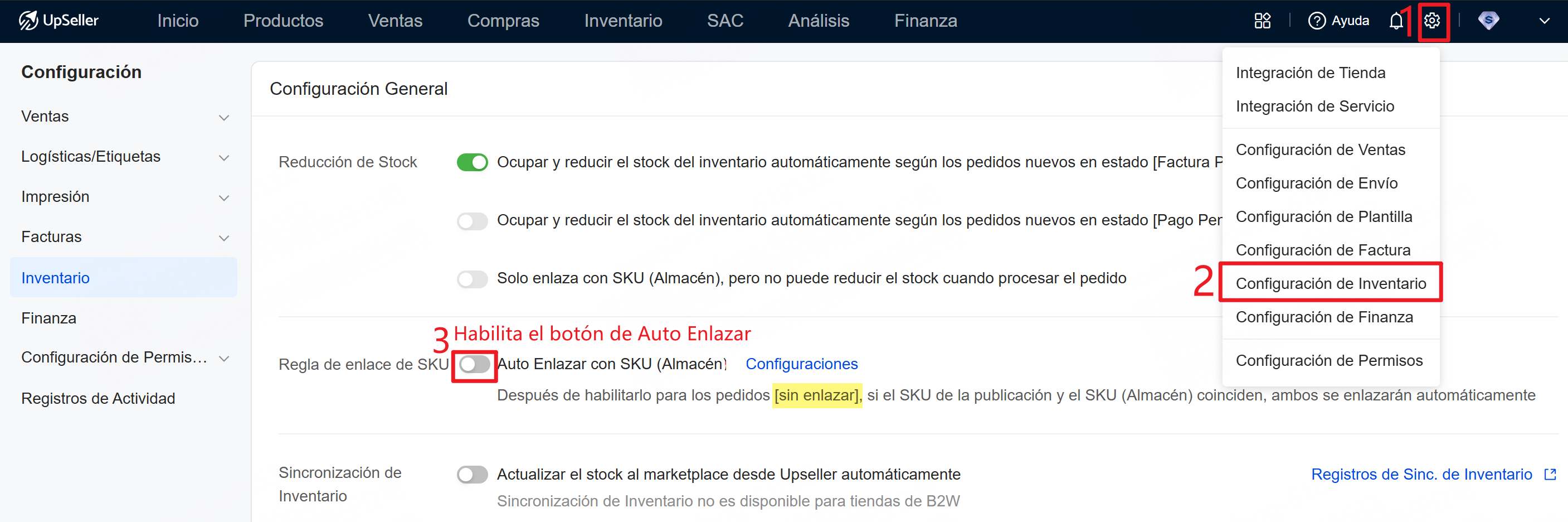Choose Configuración de Permisos from dropdown
Image resolution: width=1568 pixels, height=522 pixels.
(1329, 361)
